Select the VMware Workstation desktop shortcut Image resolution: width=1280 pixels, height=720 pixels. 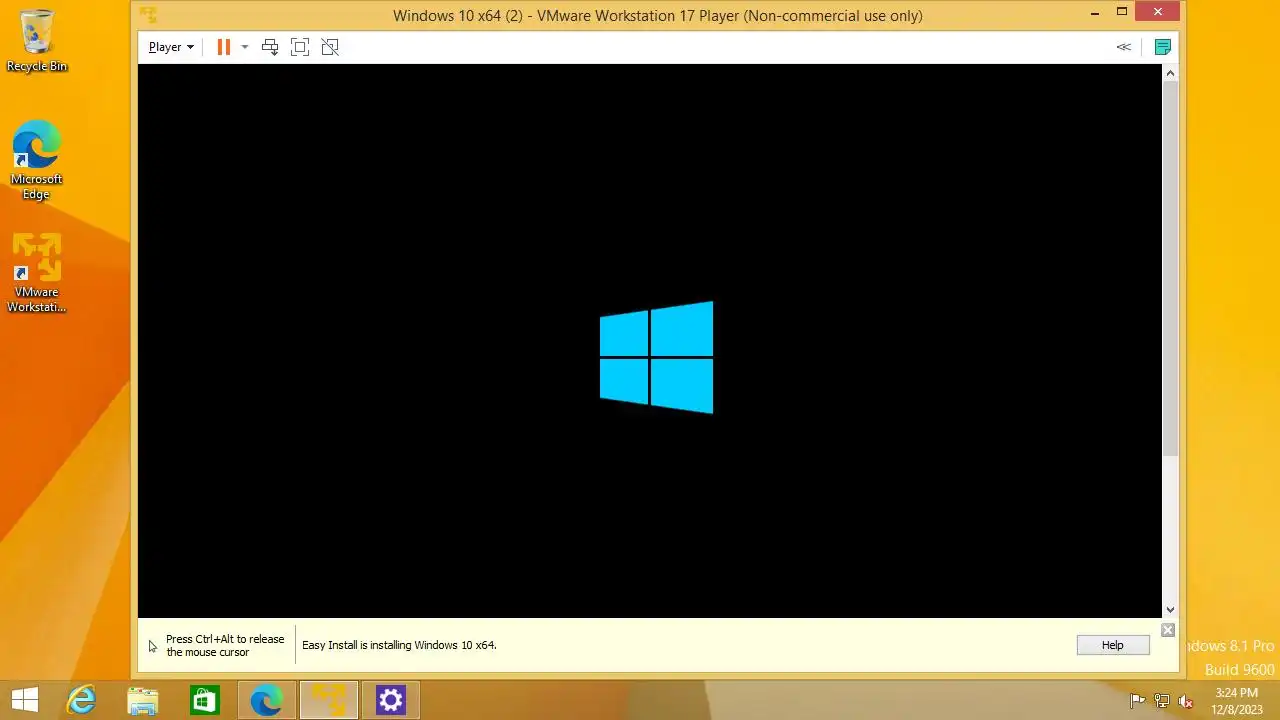point(37,273)
